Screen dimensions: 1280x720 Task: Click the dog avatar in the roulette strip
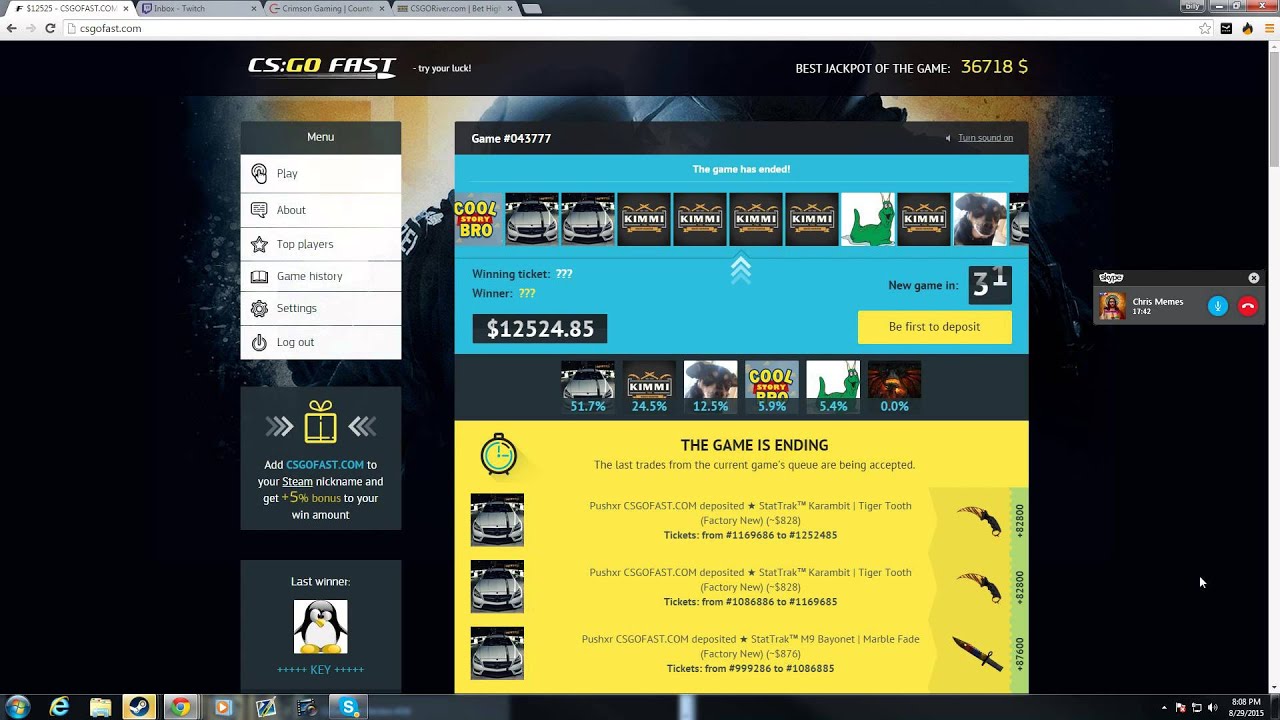coord(979,219)
